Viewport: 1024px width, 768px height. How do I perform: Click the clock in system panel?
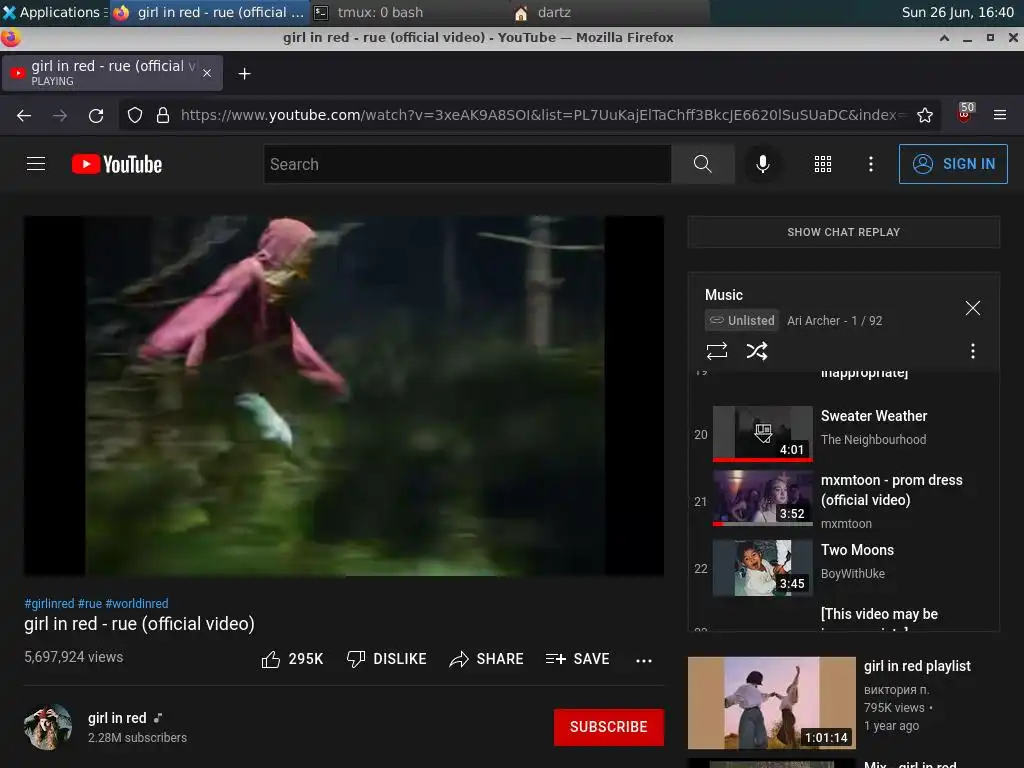pyautogui.click(x=957, y=12)
